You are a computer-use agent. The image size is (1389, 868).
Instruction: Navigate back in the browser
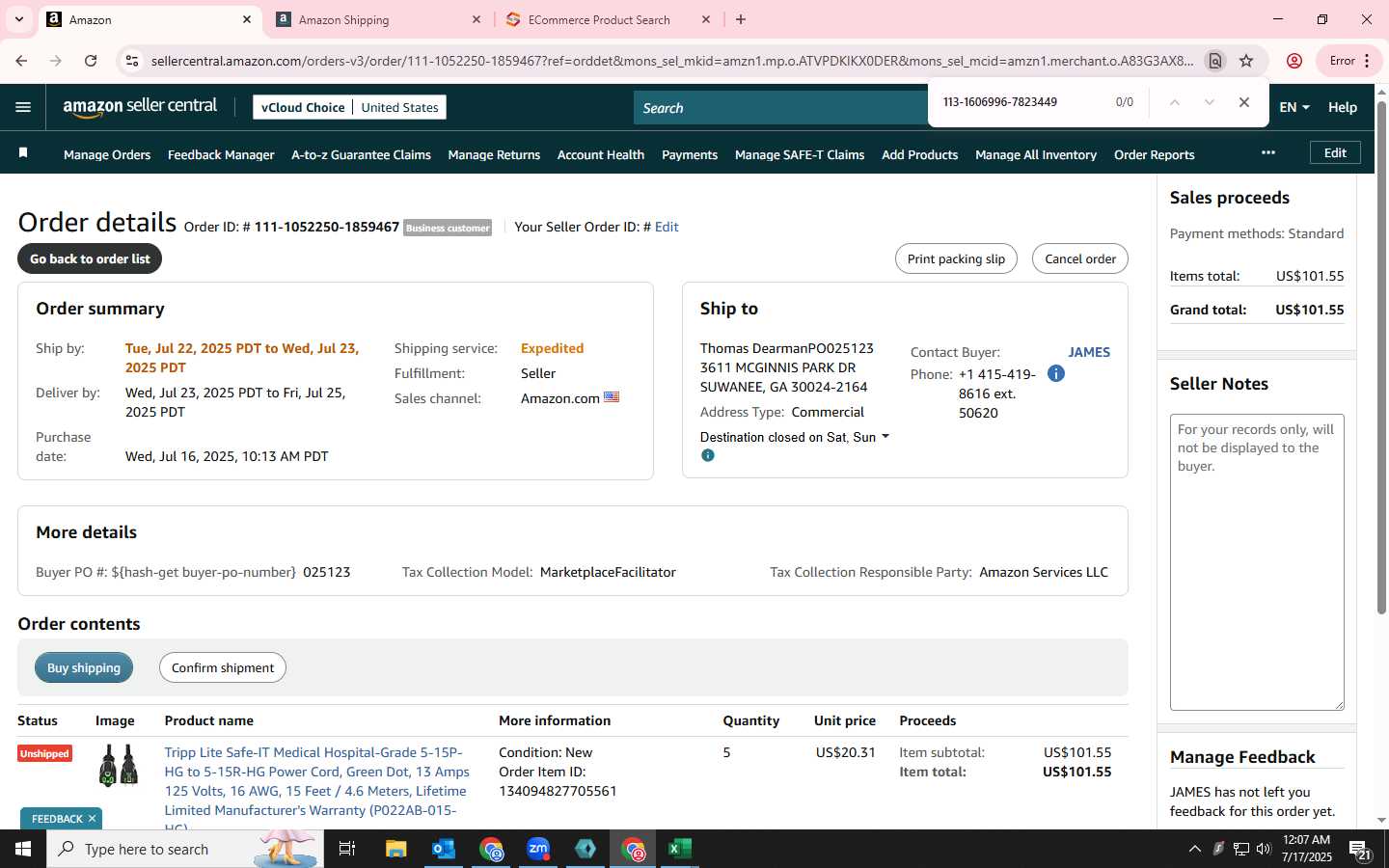click(21, 61)
